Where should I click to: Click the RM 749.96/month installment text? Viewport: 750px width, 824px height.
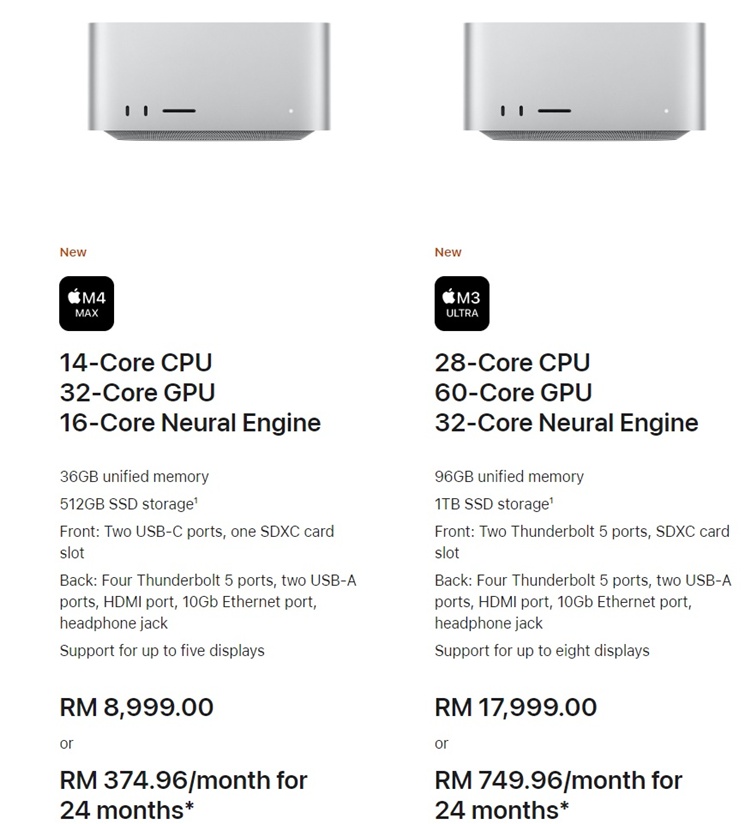click(x=559, y=795)
